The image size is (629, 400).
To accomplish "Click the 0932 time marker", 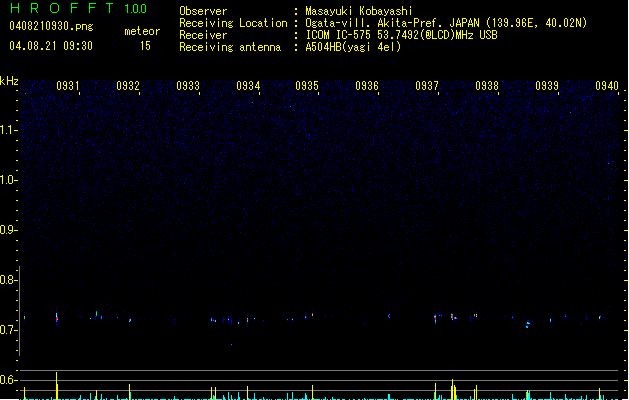I will (x=128, y=86).
